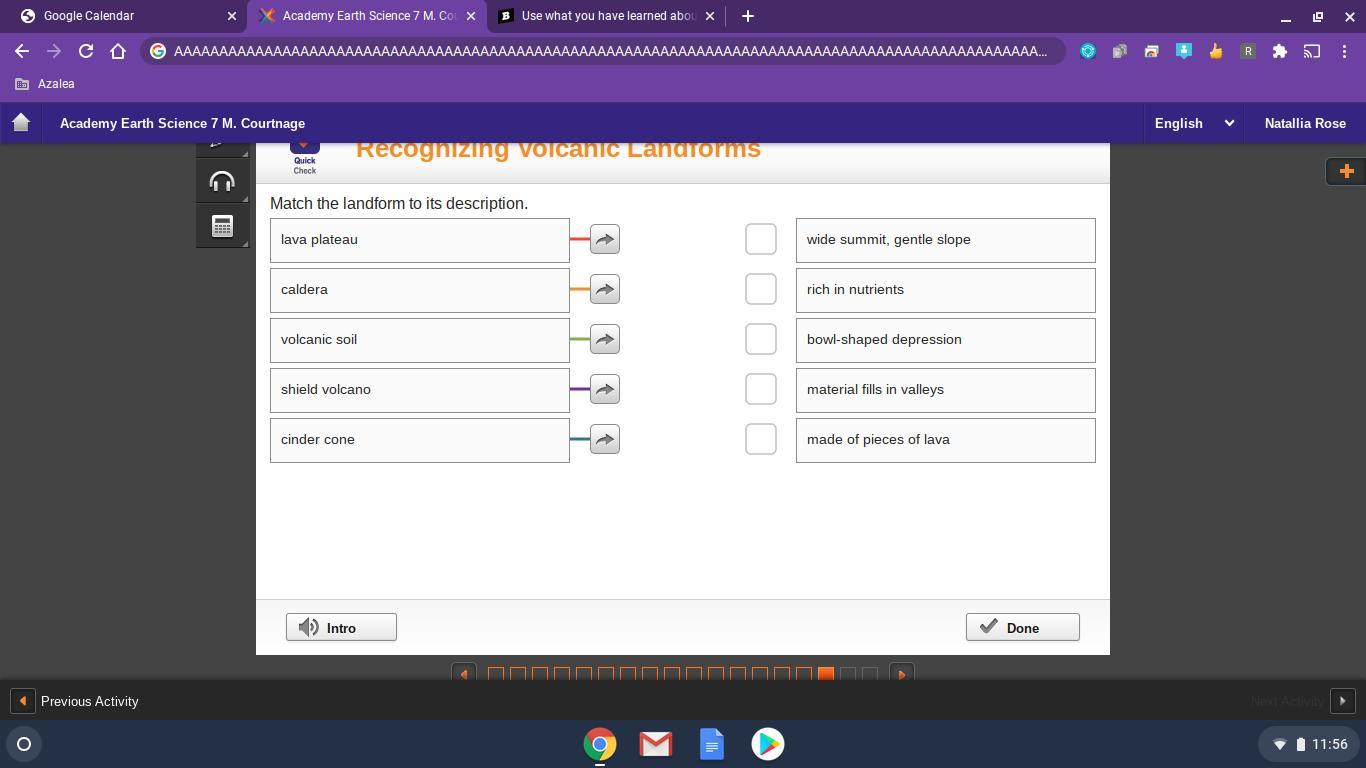Check the box beside bowl-shaped depression
The width and height of the screenshot is (1366, 768).
tap(761, 339)
